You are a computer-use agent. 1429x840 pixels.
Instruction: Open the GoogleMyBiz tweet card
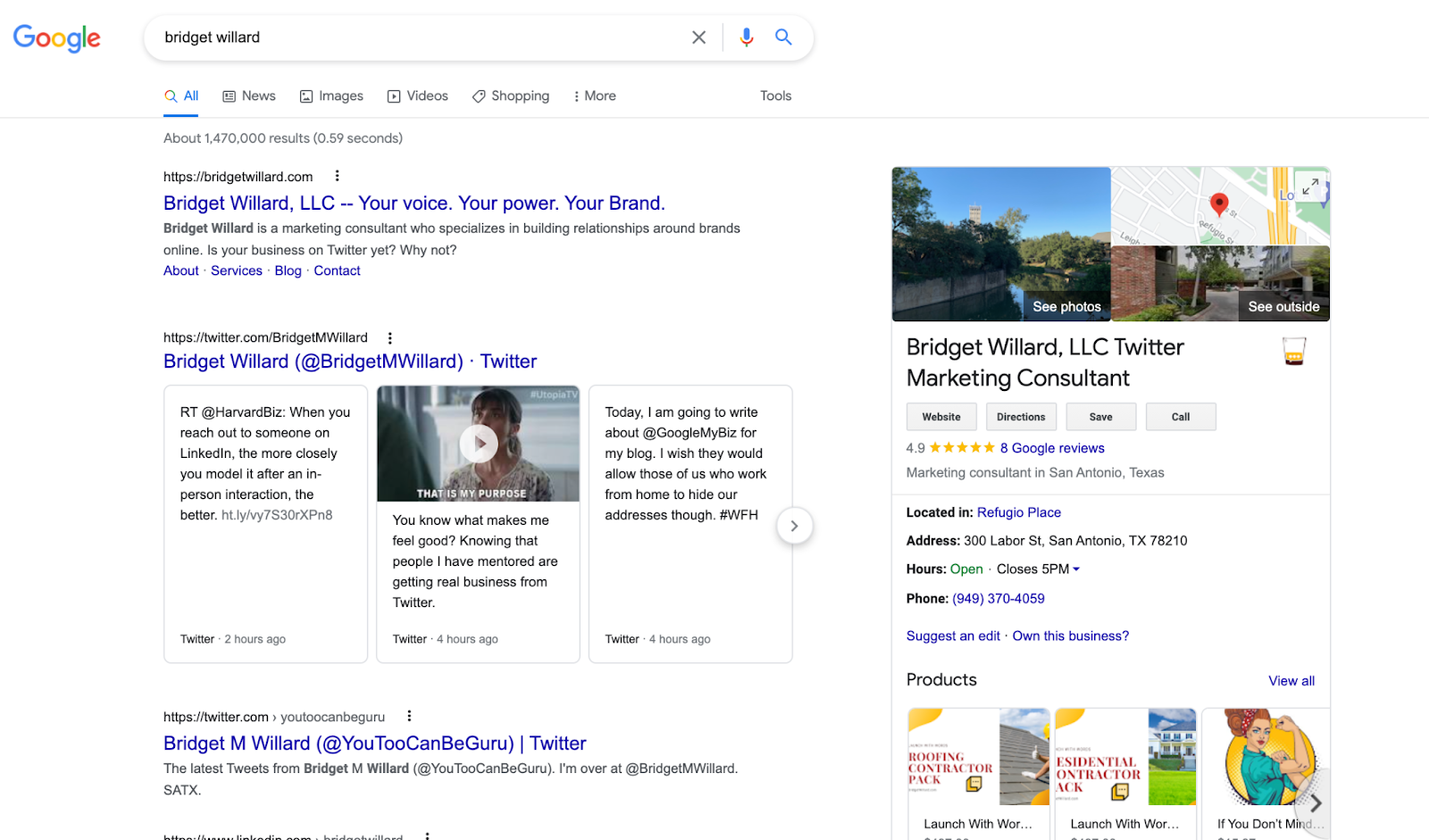click(690, 524)
